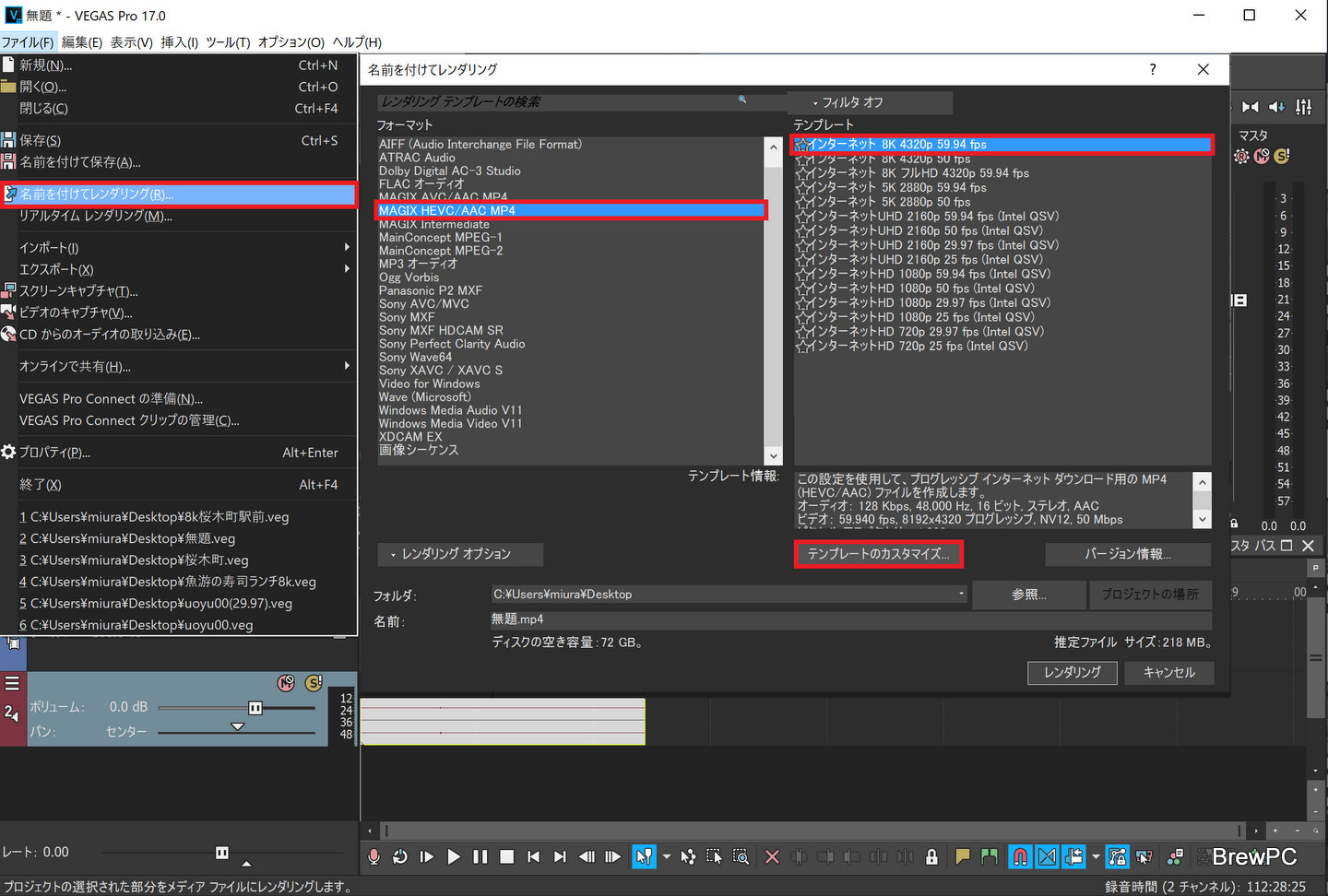Click the ボリューム slider handle on track 2

255,708
